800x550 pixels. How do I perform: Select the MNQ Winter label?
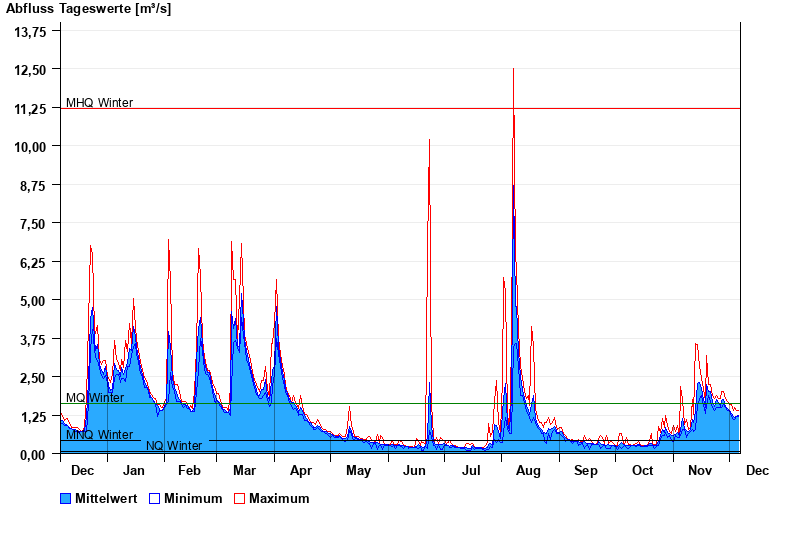point(99,435)
